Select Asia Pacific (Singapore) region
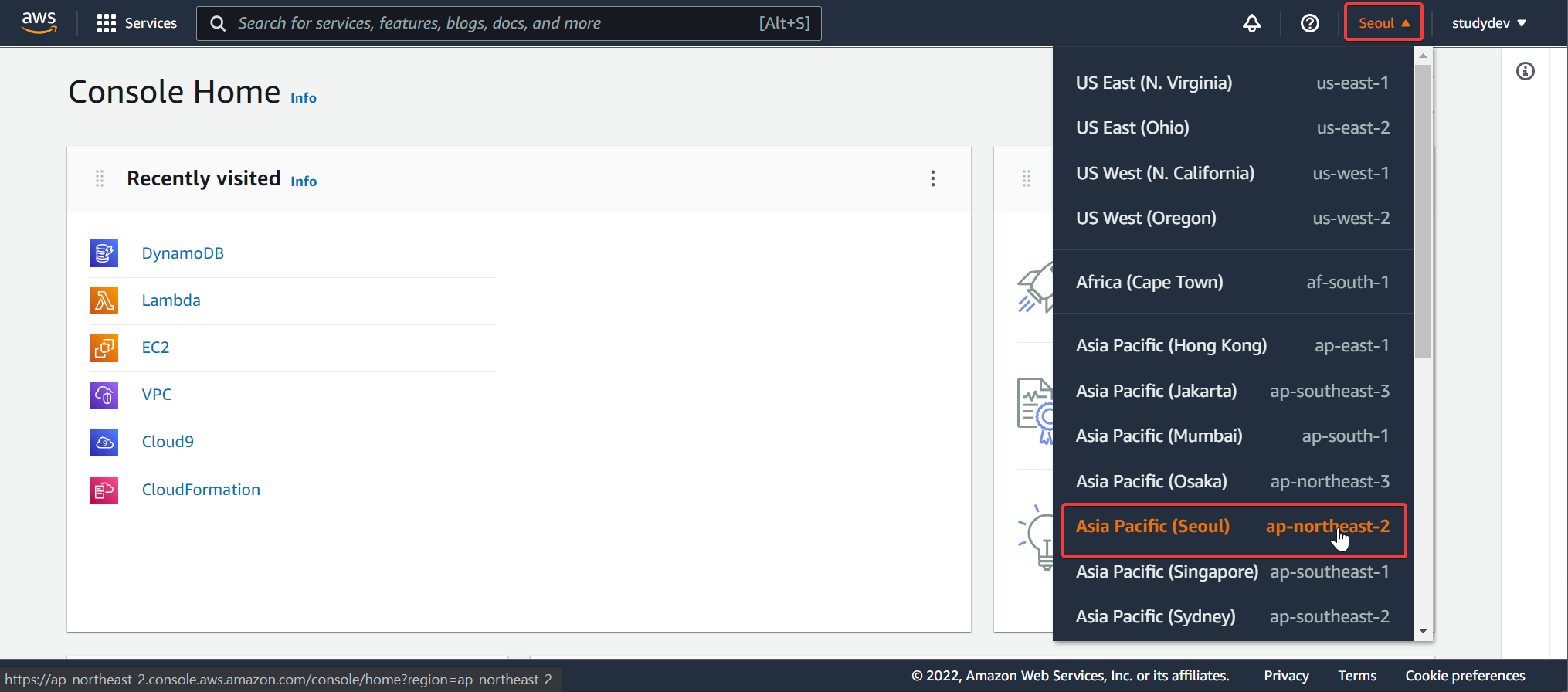Image resolution: width=1568 pixels, height=692 pixels. 1233,572
